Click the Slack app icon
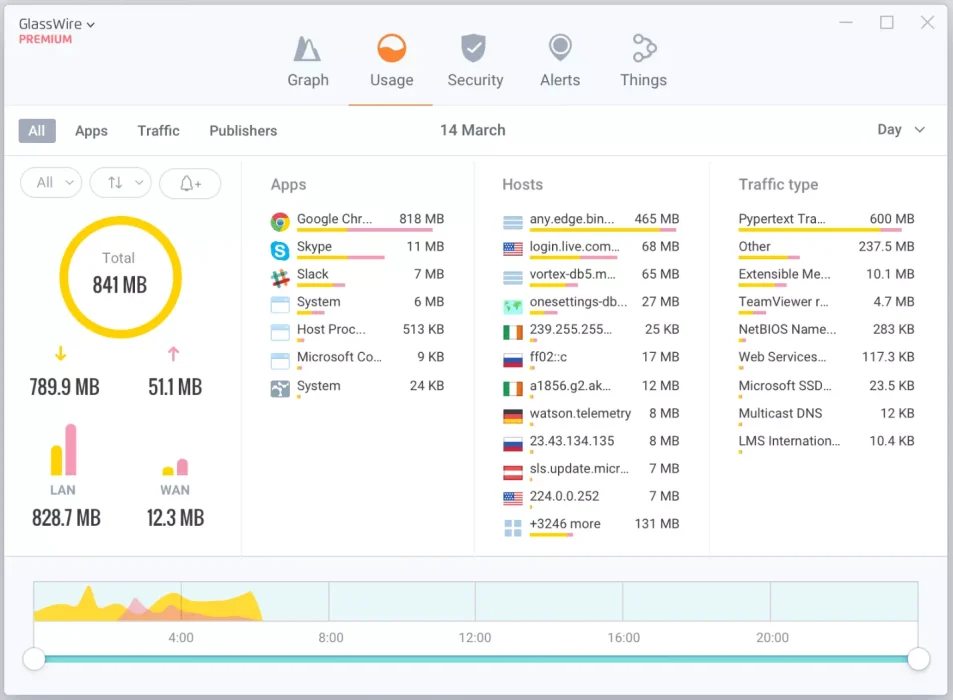The image size is (953, 700). click(x=280, y=278)
